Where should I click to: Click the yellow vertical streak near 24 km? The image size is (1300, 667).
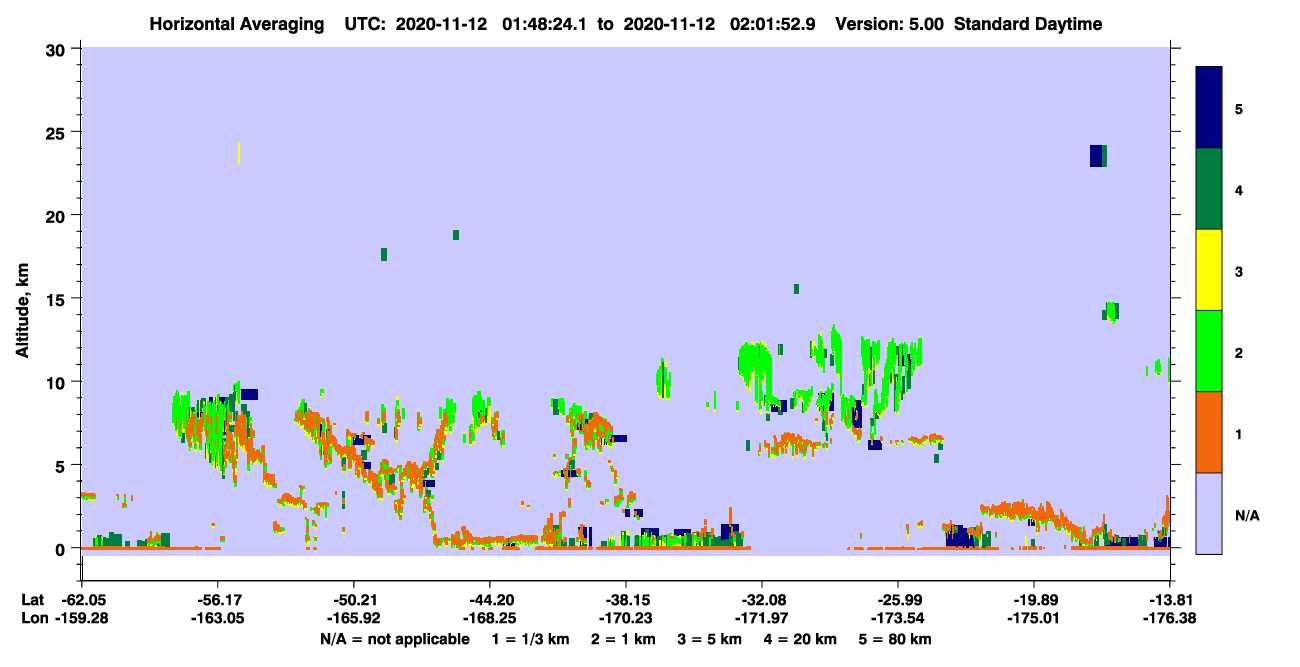click(239, 152)
